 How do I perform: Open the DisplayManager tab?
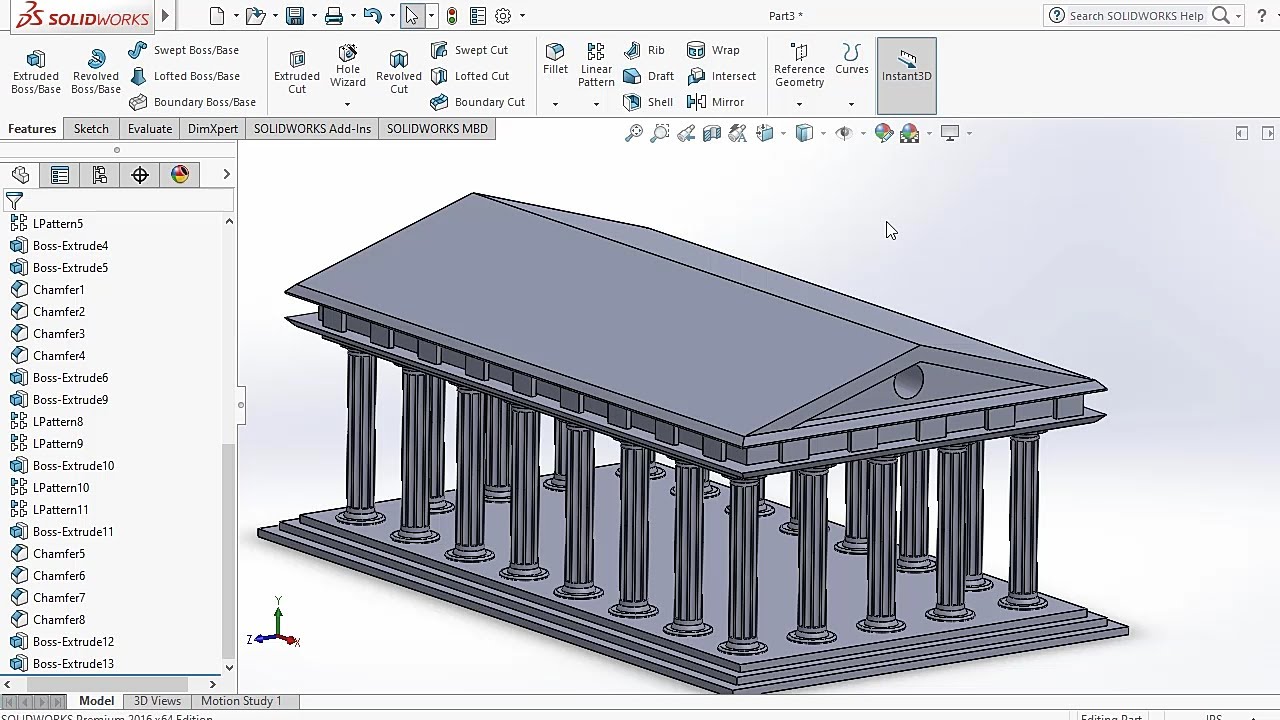pos(180,175)
